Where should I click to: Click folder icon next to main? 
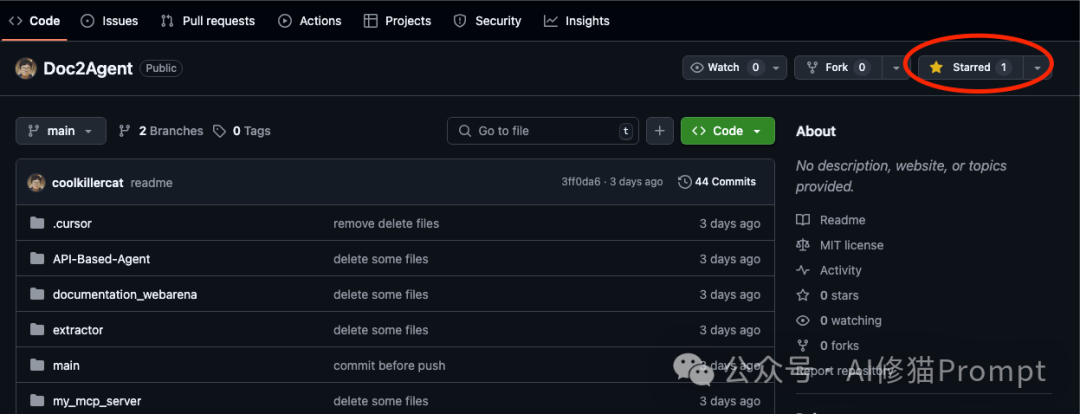[37, 366]
